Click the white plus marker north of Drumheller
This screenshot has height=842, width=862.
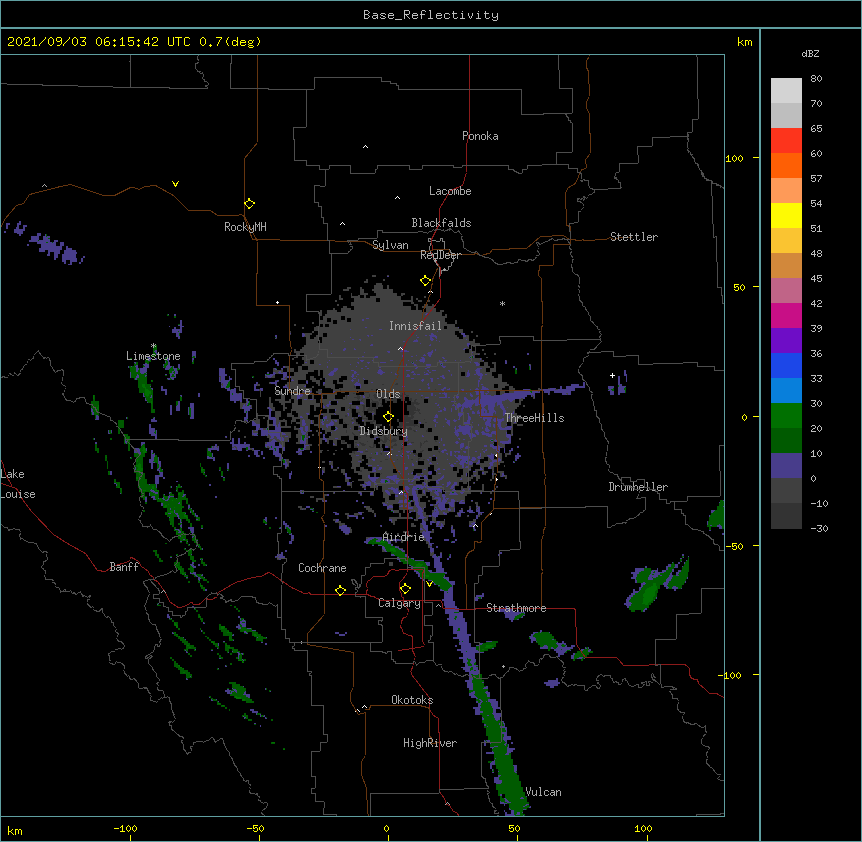click(612, 375)
